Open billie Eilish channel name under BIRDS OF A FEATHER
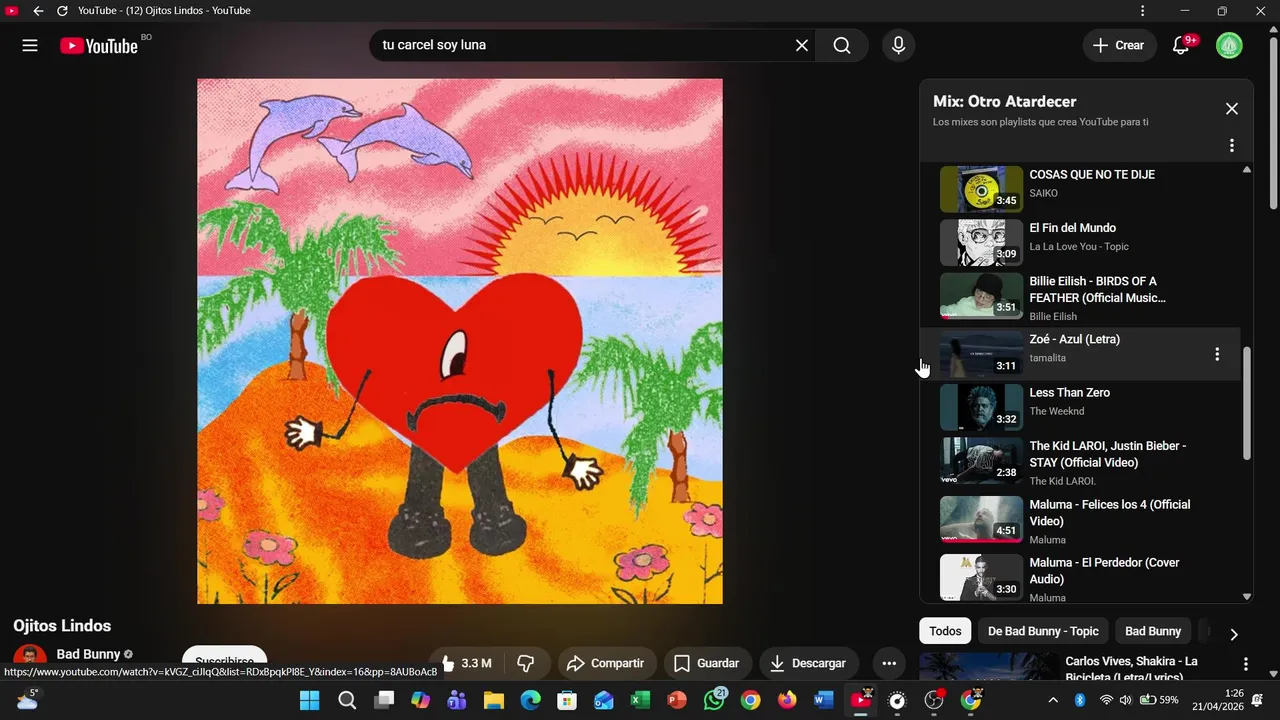1280x720 pixels. coord(1053,316)
